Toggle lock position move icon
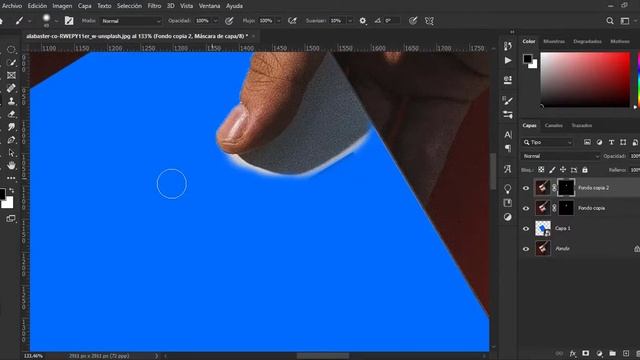640x360 pixels. click(563, 170)
